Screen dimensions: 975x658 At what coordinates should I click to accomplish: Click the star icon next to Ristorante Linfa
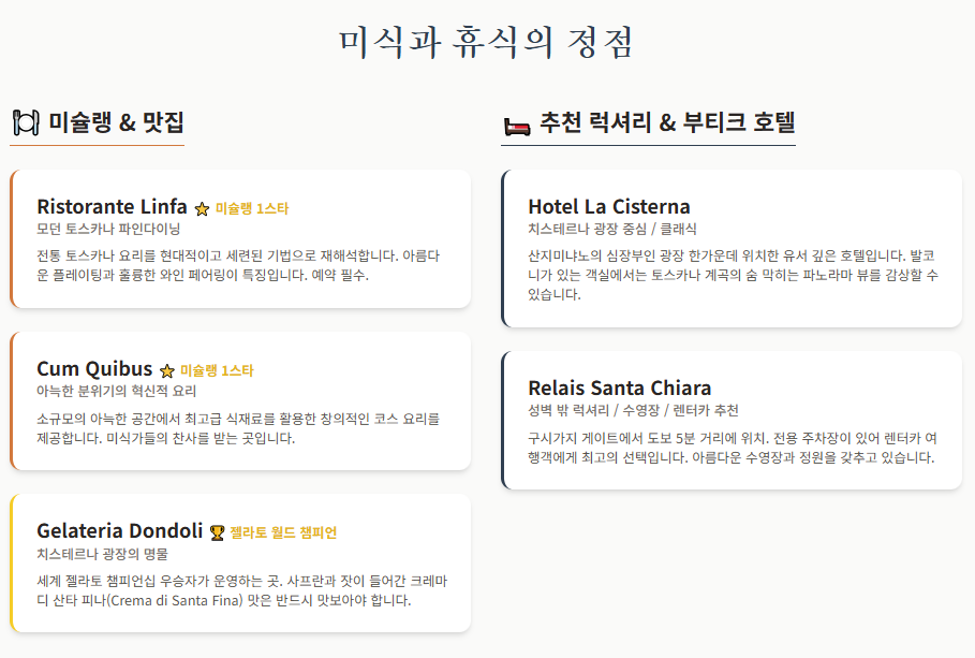202,209
